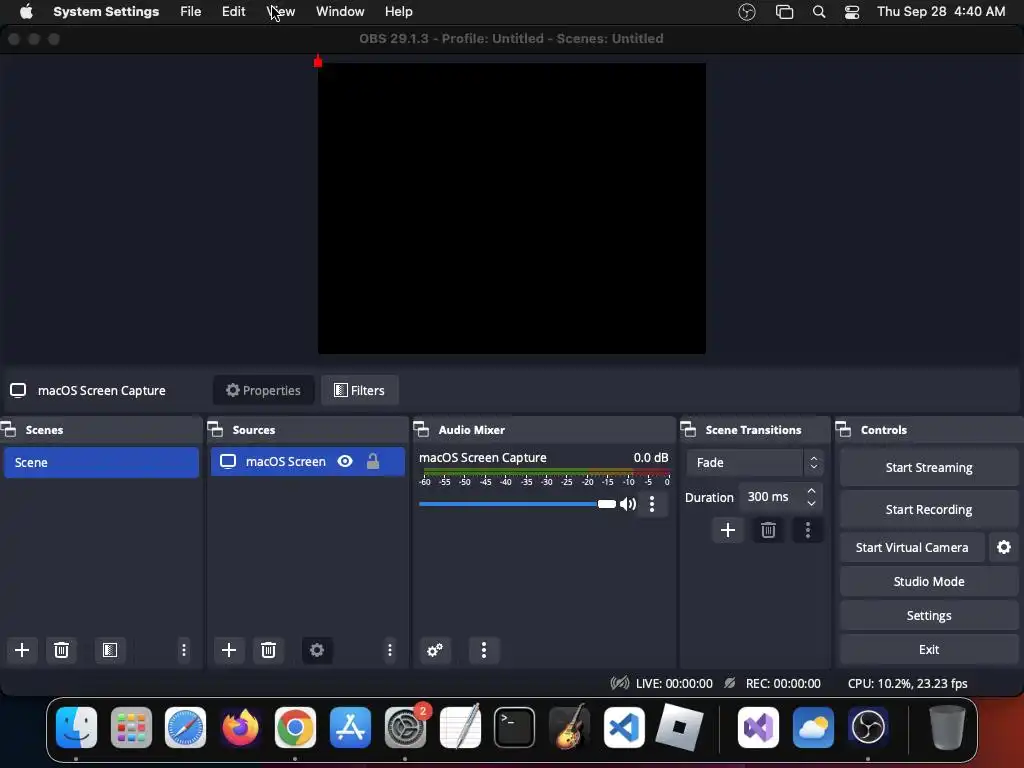Toggle visibility eye of macOS Screen source
This screenshot has width=1024, height=768.
coord(345,462)
